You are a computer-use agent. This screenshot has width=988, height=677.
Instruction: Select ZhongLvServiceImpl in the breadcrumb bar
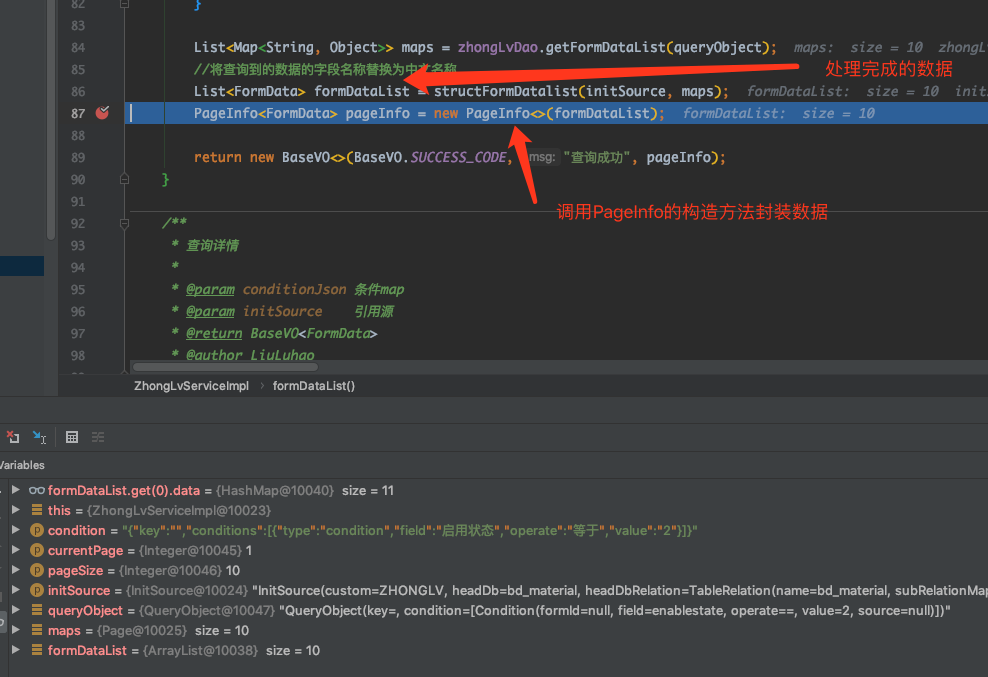coord(191,385)
